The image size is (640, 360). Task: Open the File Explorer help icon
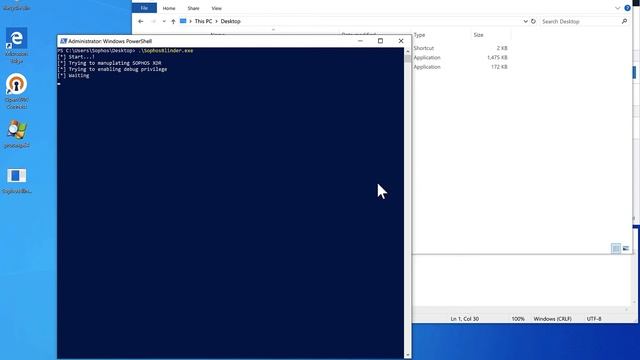(x=627, y=8)
